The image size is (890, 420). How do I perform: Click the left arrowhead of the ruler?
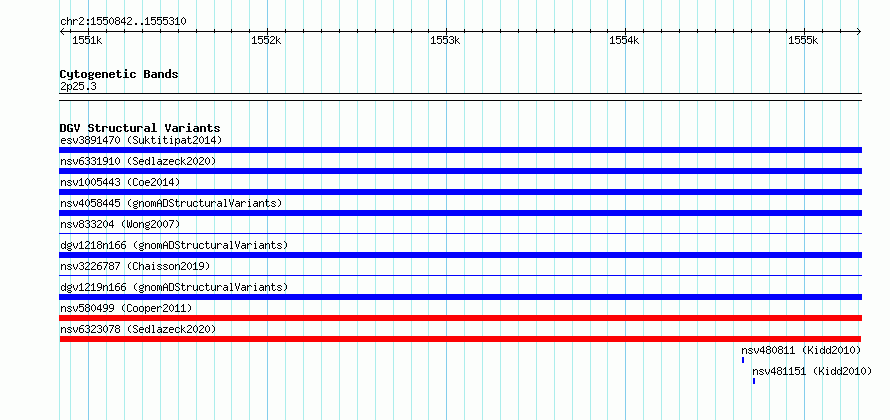[x=62, y=32]
